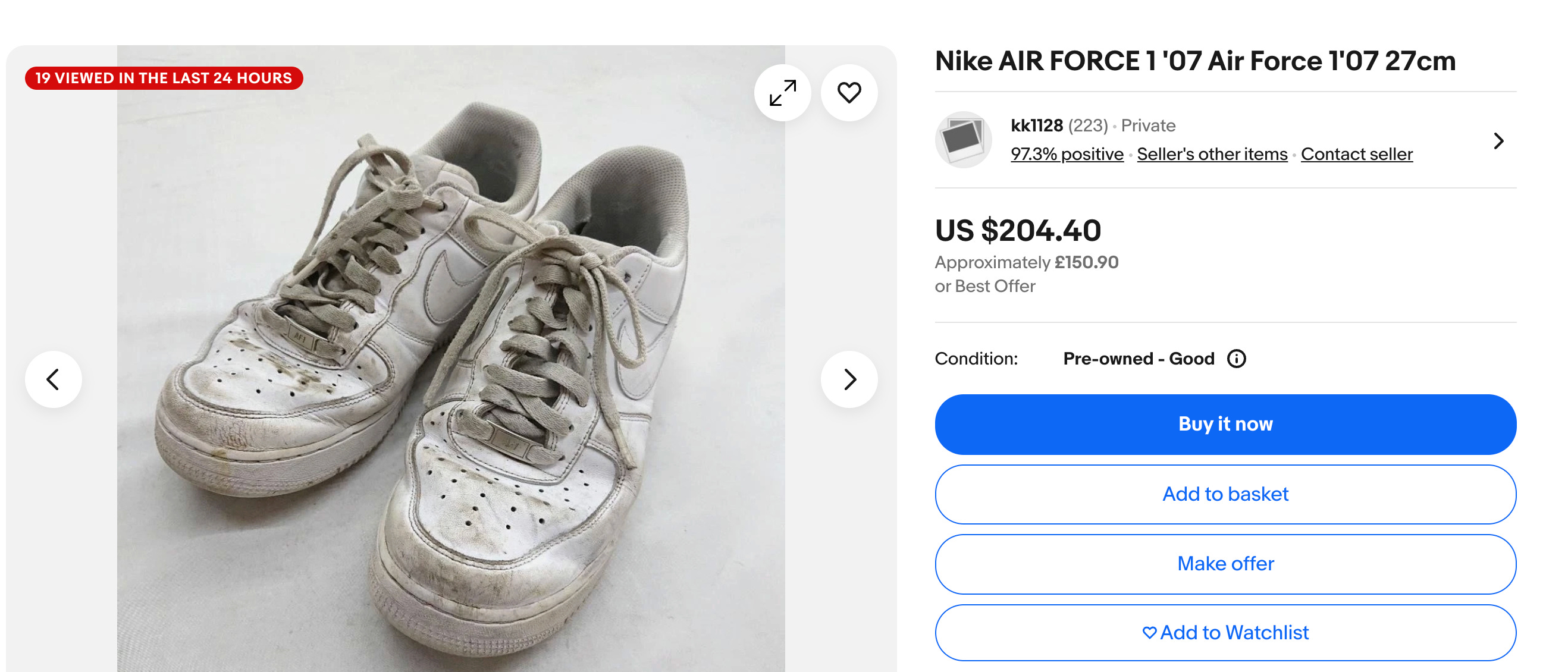Click the seller name kk1128
Viewport: 1568px width, 672px height.
pos(1036,125)
